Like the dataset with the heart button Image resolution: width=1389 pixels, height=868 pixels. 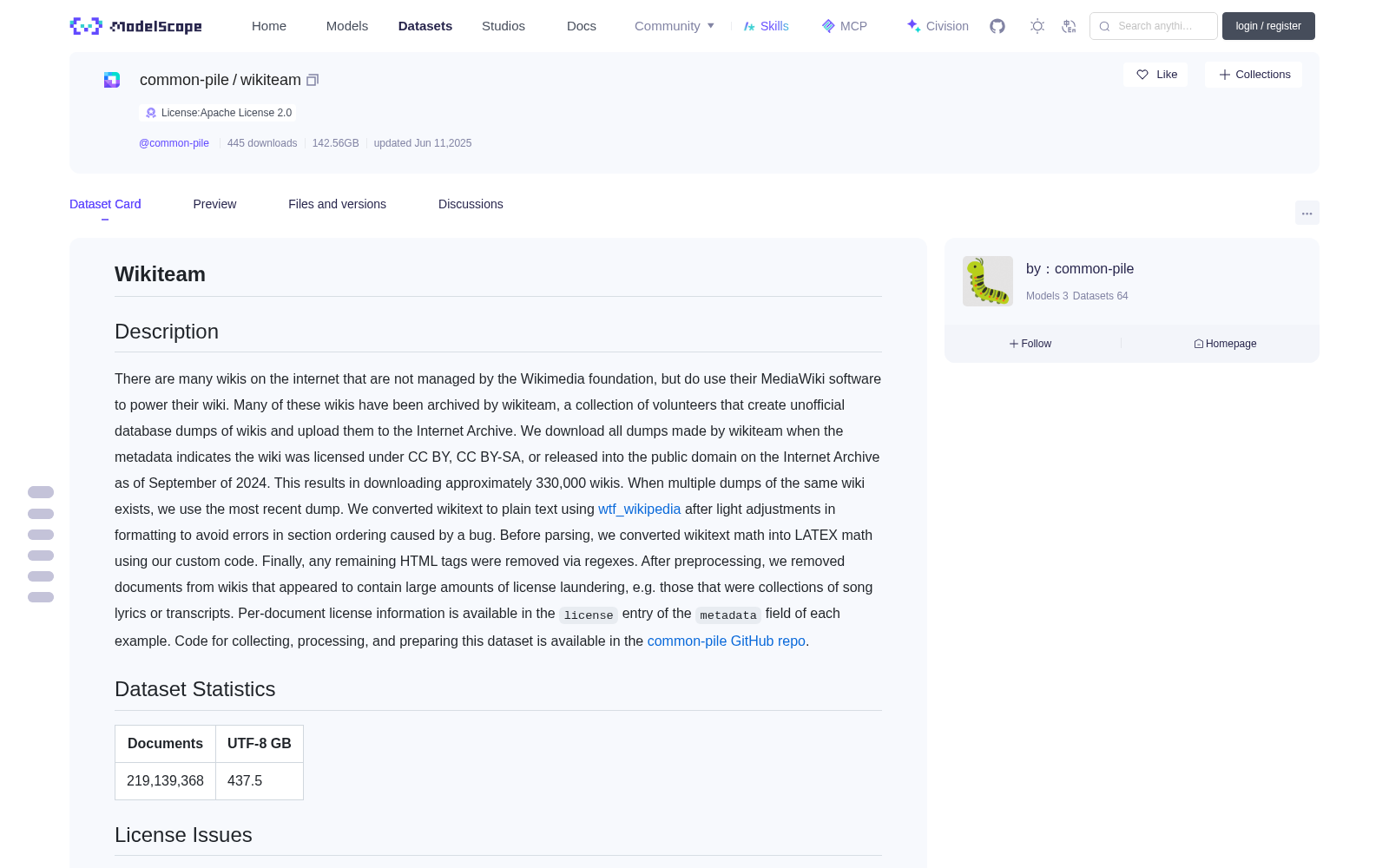point(1155,75)
